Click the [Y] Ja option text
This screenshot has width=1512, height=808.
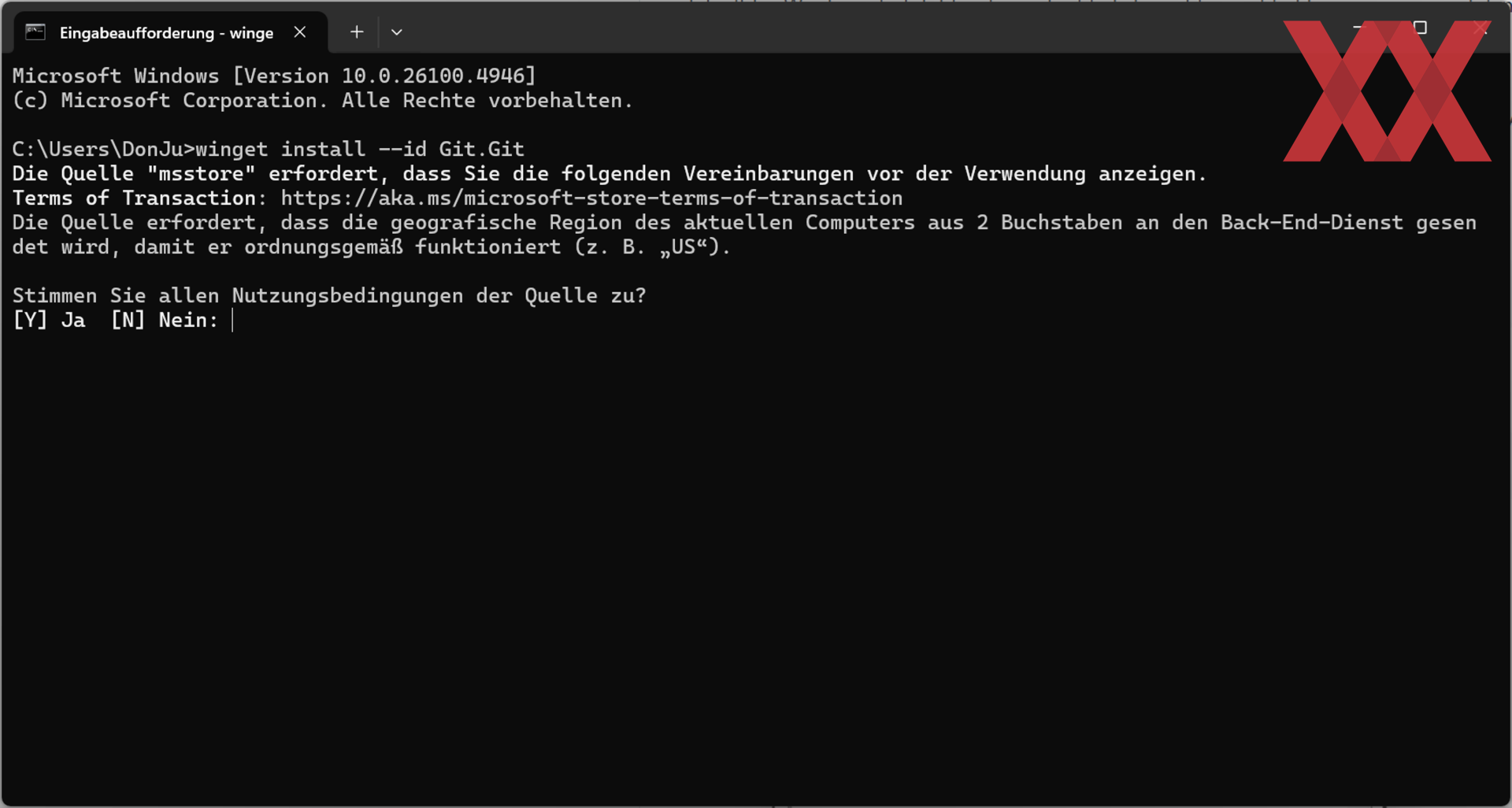click(49, 321)
